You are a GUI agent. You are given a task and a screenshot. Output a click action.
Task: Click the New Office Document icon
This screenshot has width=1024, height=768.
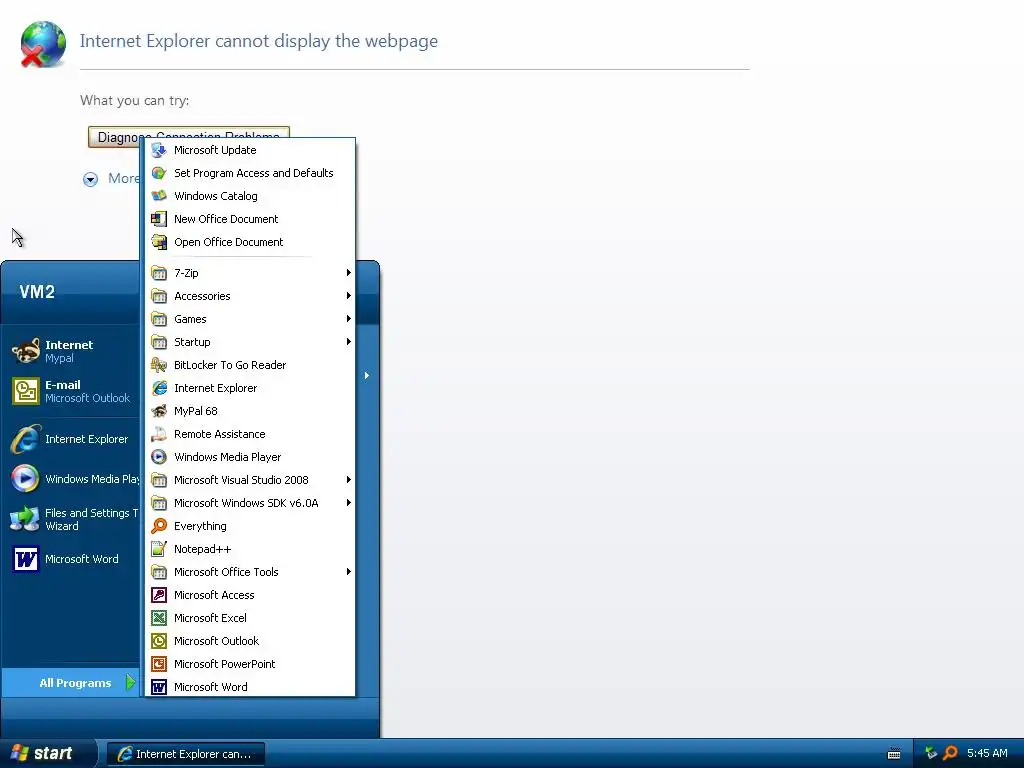[159, 219]
